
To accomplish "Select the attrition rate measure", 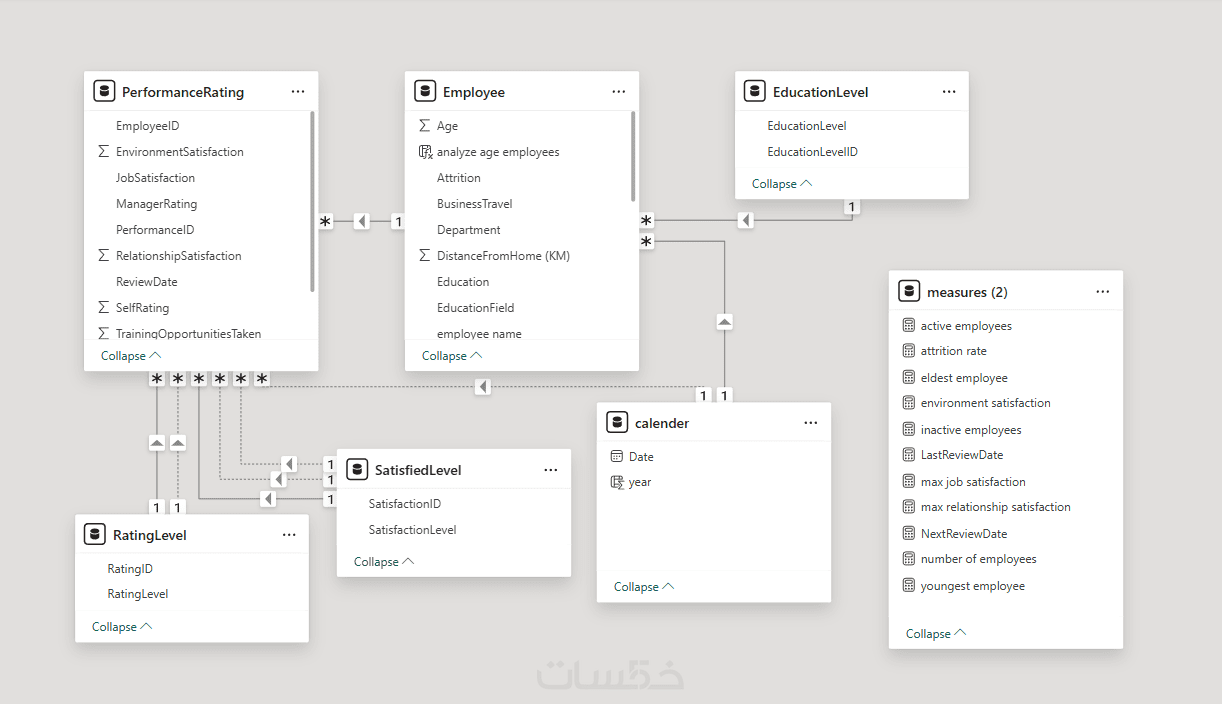I will (953, 351).
